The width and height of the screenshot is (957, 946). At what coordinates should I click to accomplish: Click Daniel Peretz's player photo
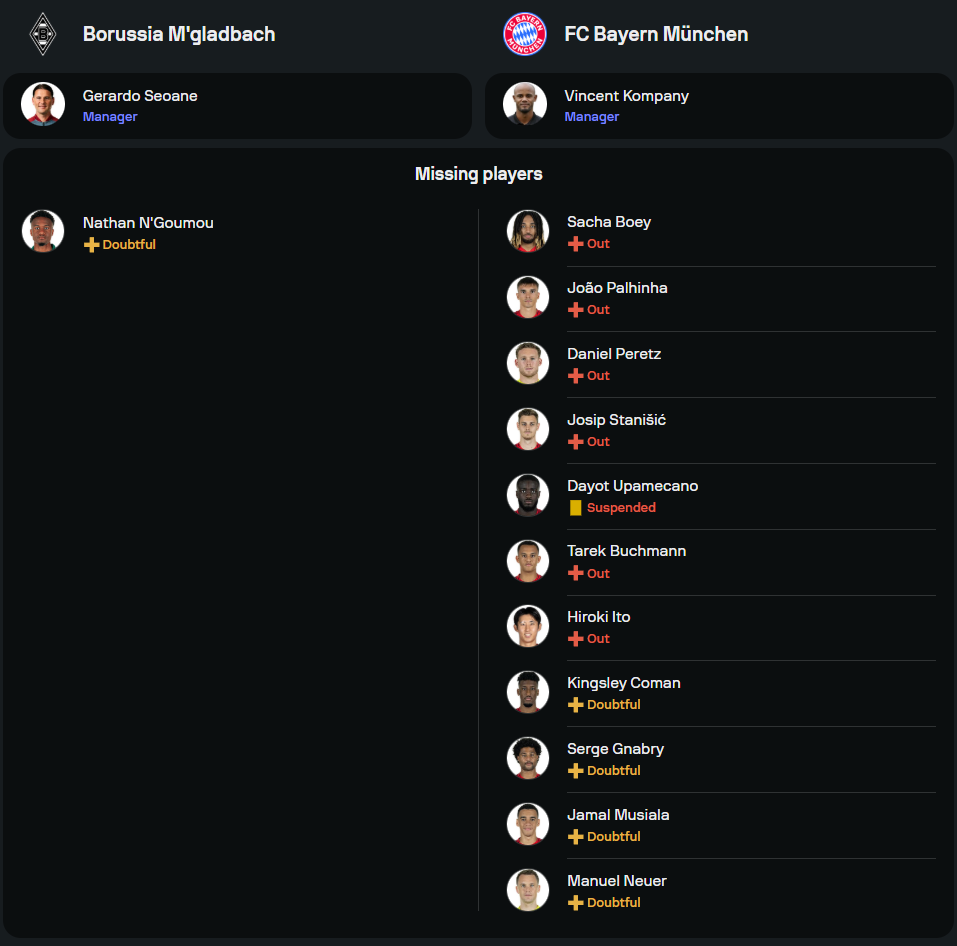point(528,363)
